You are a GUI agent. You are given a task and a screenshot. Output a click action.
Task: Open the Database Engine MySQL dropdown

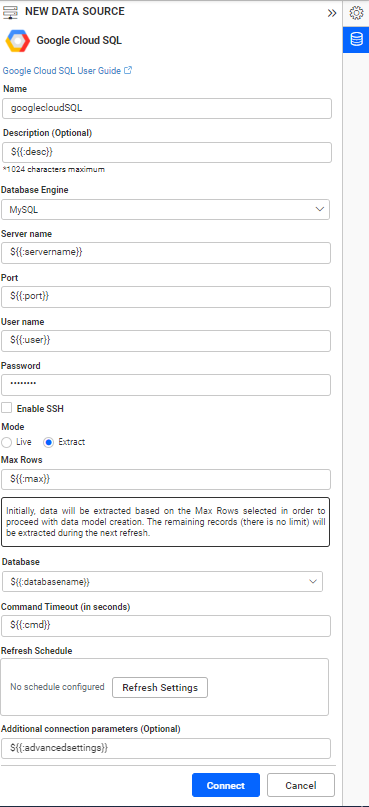pyautogui.click(x=166, y=209)
